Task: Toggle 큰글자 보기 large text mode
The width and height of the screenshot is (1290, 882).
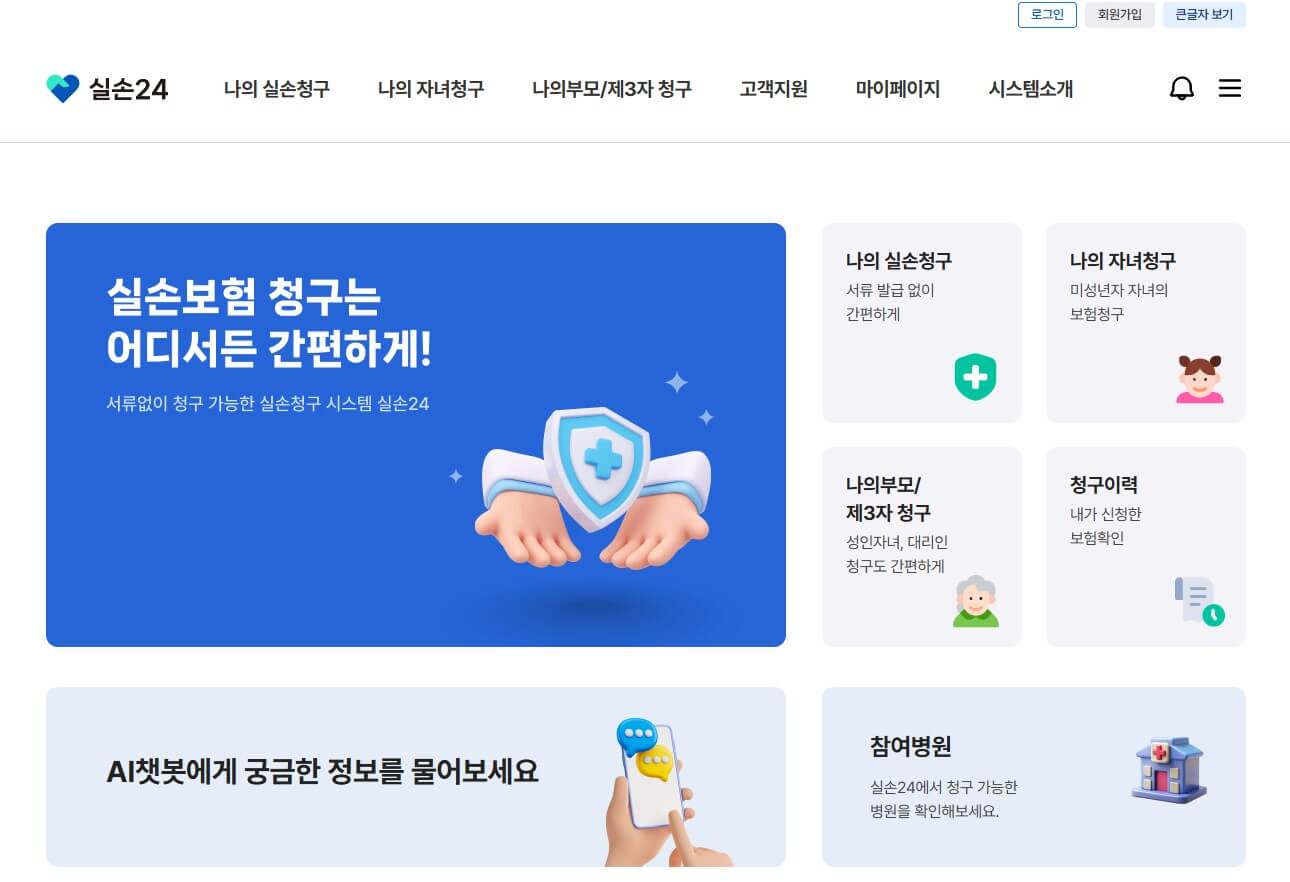Action: coord(1204,15)
